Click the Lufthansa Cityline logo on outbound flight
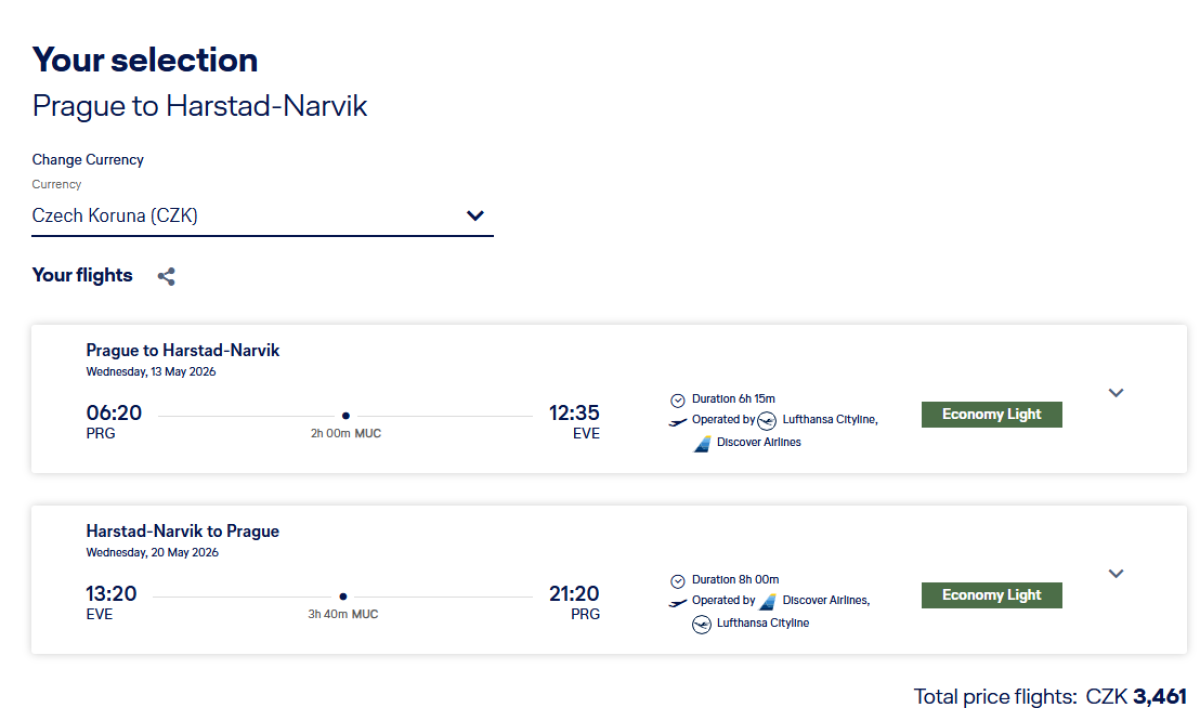The image size is (1200, 721). [767, 421]
